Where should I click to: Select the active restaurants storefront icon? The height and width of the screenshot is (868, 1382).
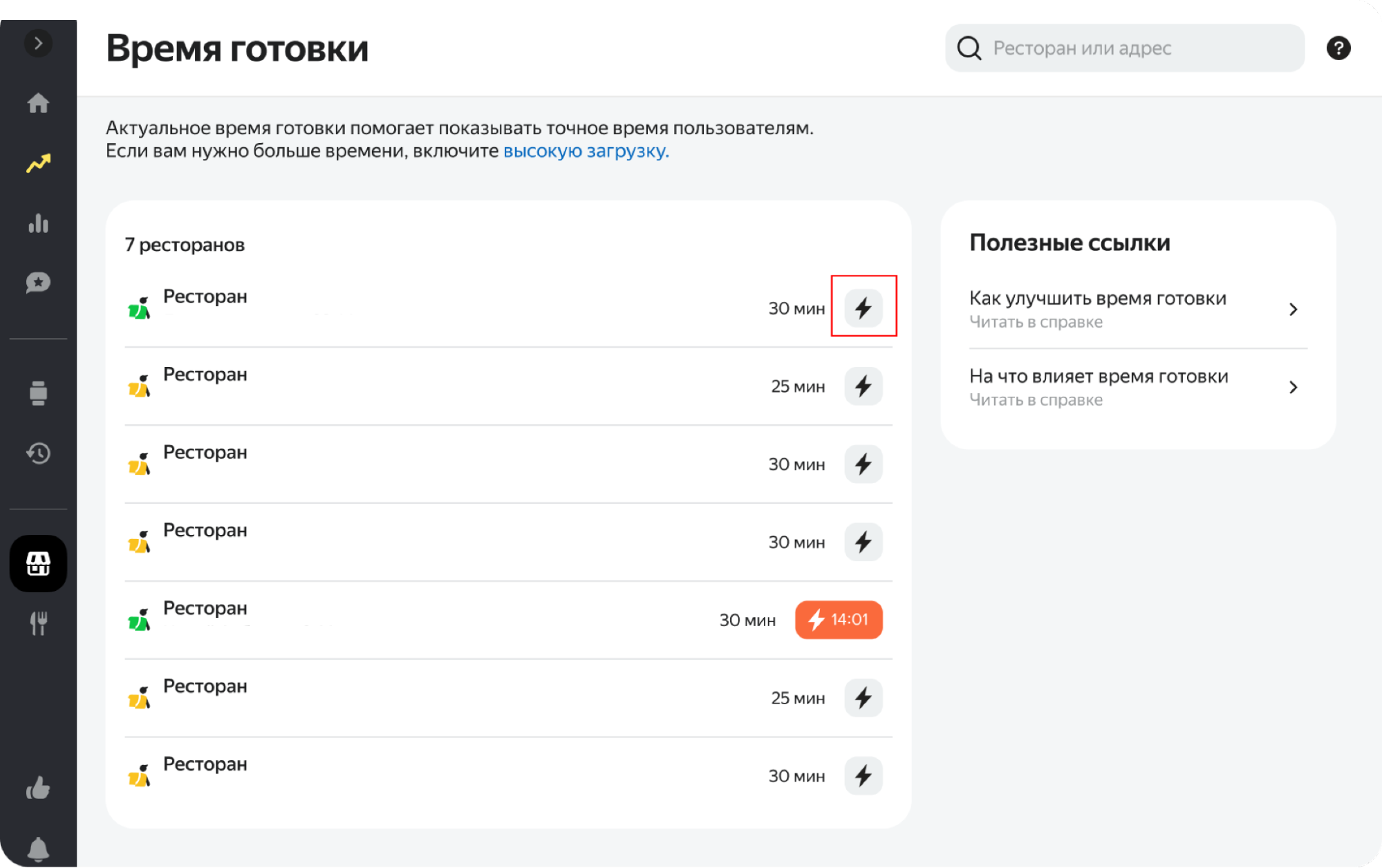[x=38, y=563]
